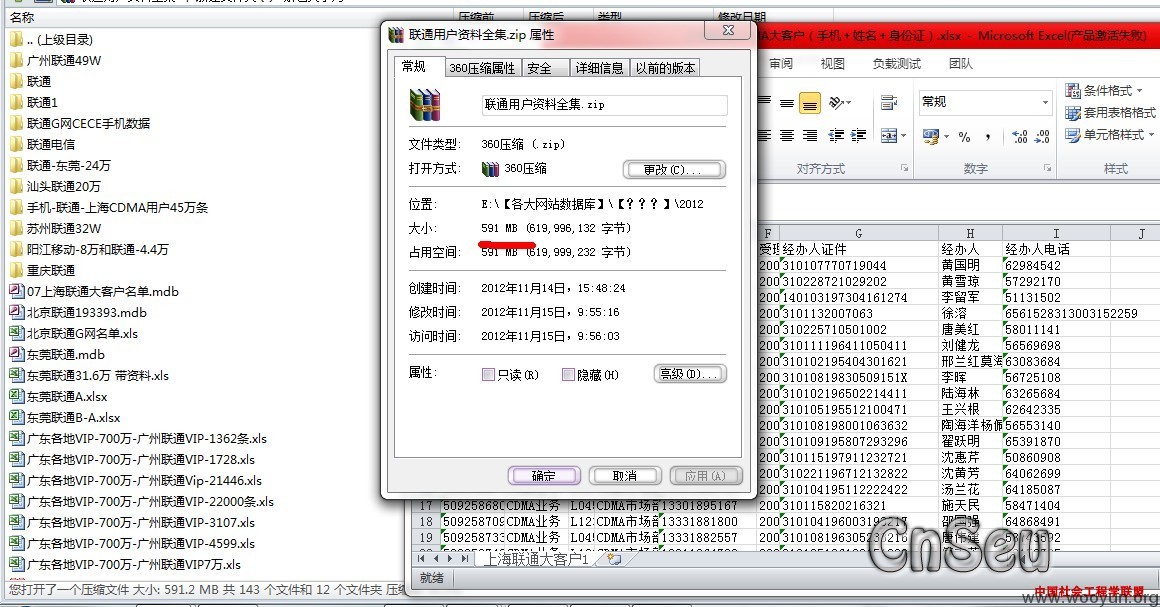Click middle vertical align icon in Excel
The image size is (1160, 607).
point(787,104)
